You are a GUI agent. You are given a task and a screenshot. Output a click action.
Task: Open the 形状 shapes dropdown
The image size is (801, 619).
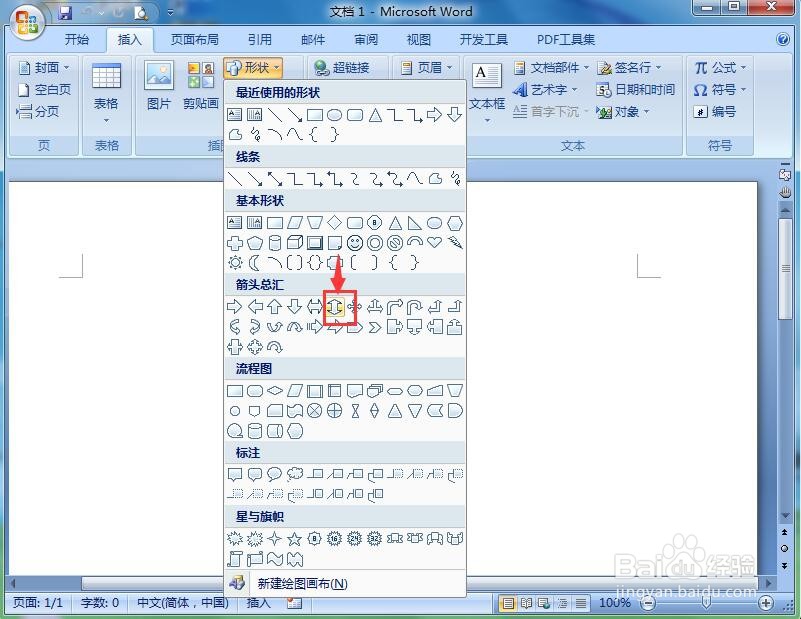click(253, 67)
